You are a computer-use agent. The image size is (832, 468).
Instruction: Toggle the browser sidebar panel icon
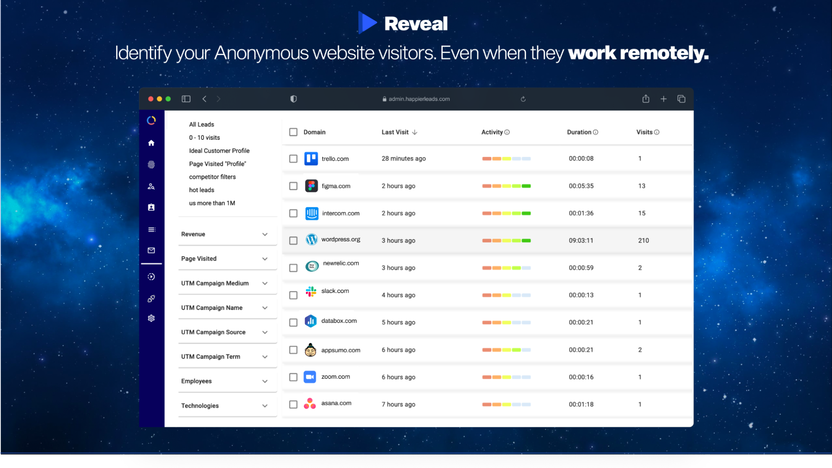click(186, 99)
